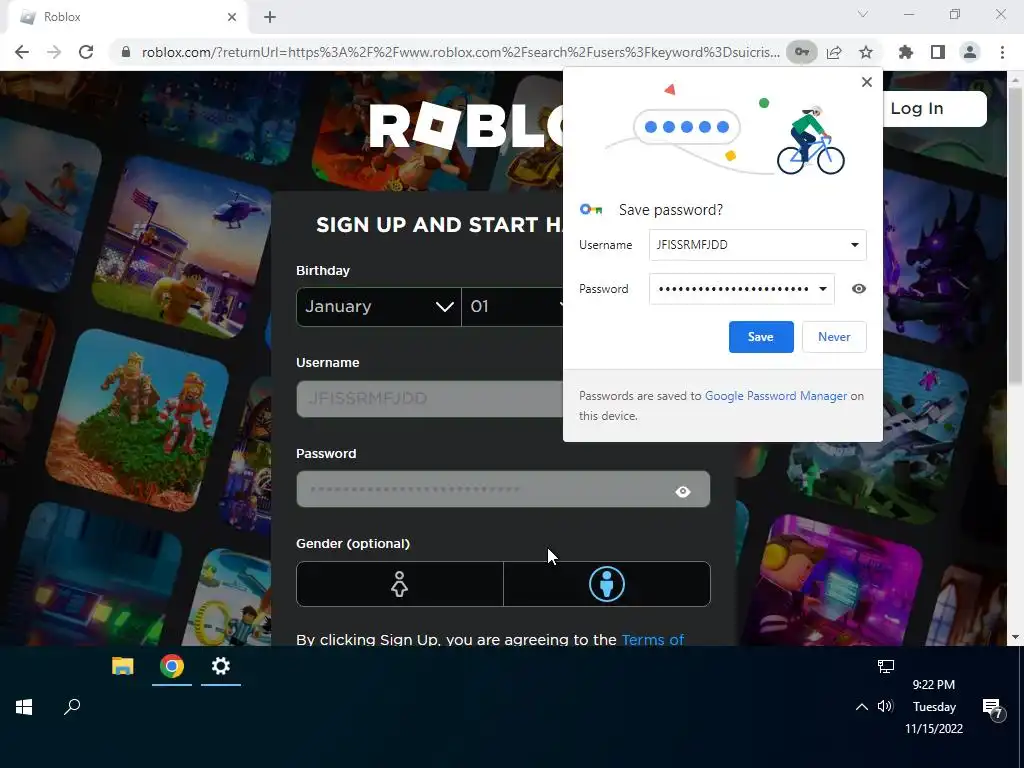
Task: Open the Chrome profile avatar
Action: [x=970, y=52]
